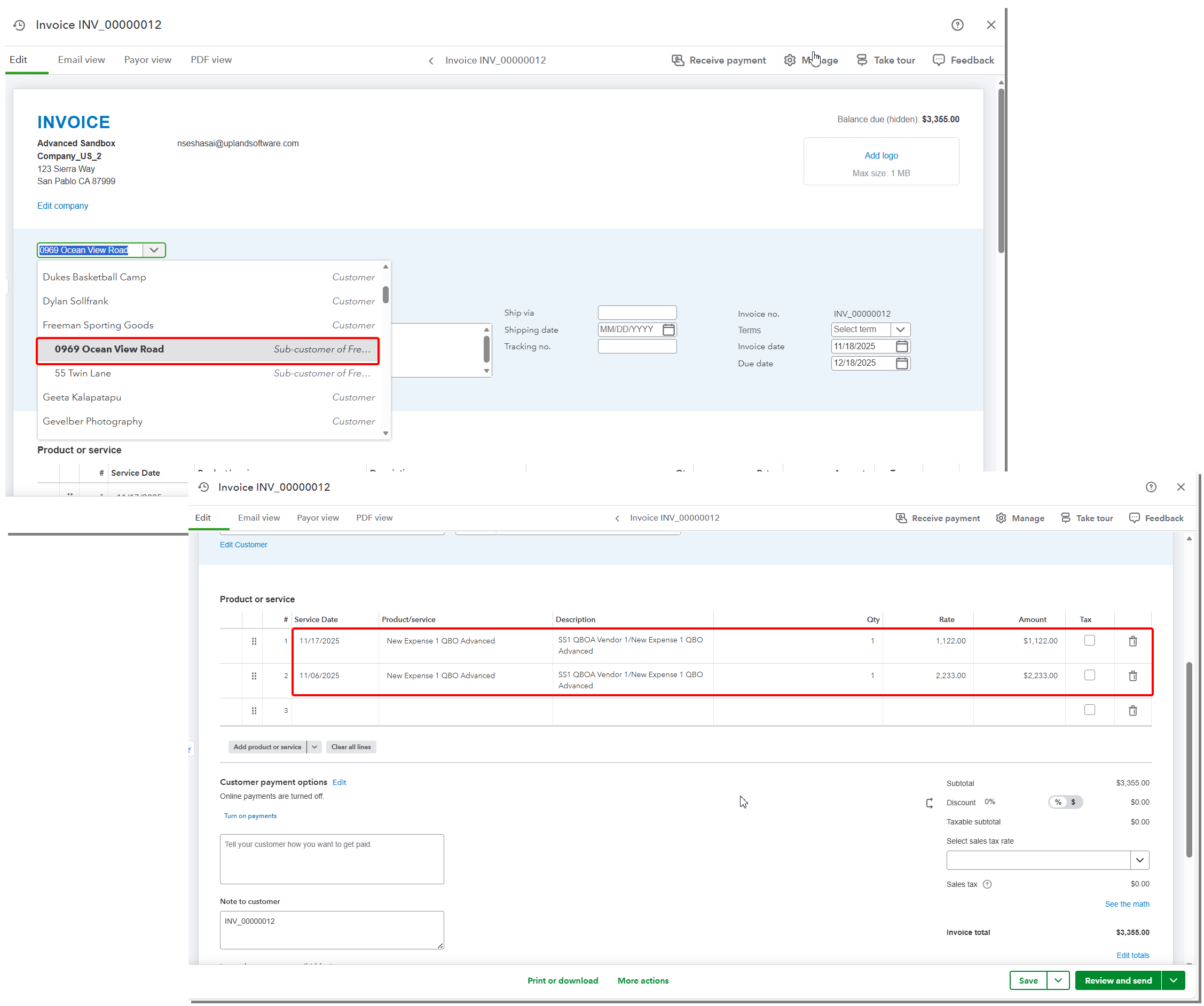The height and width of the screenshot is (1006, 1204).
Task: Click the Review and send button
Action: point(1118,980)
